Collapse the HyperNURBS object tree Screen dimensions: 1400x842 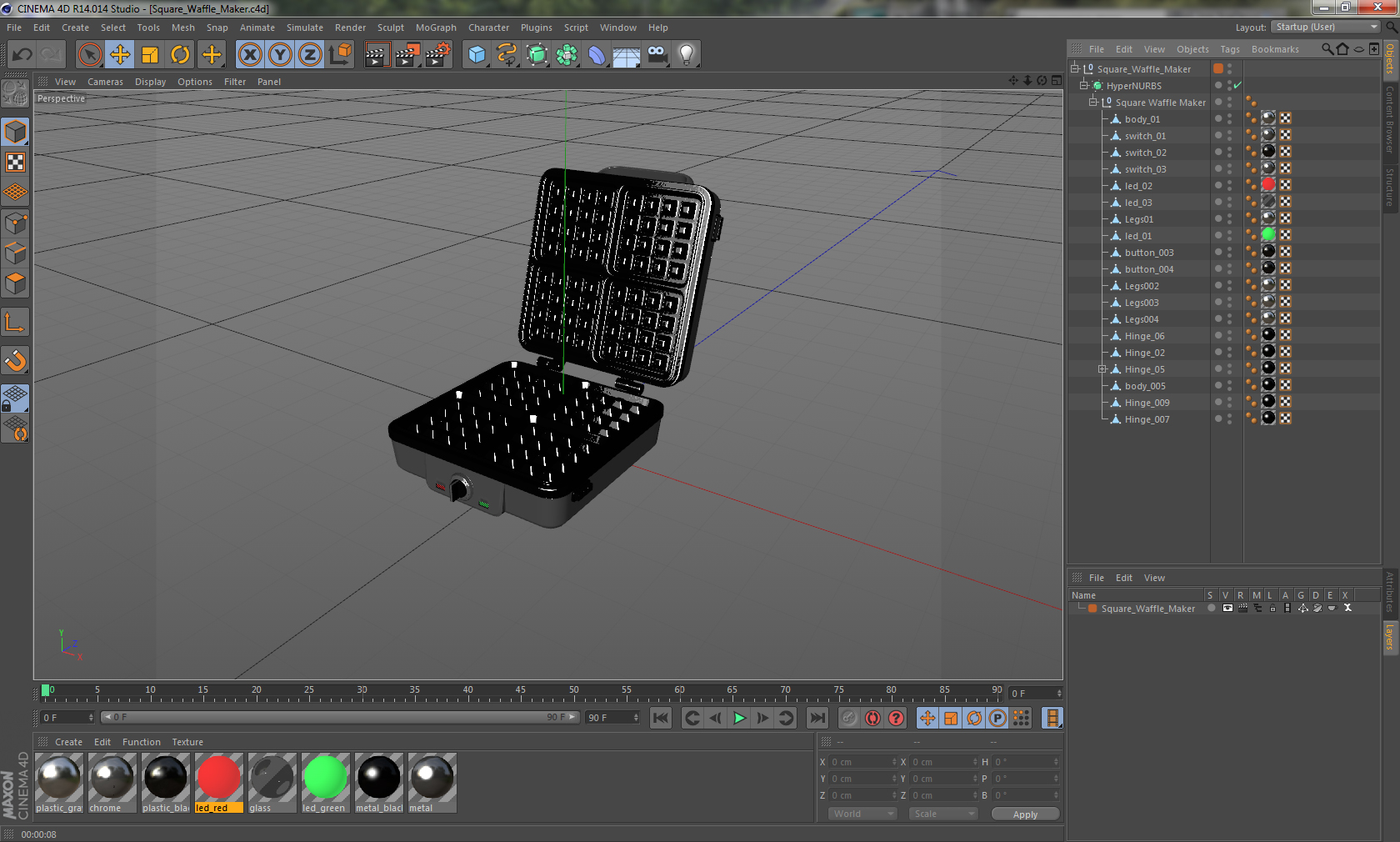(x=1083, y=85)
